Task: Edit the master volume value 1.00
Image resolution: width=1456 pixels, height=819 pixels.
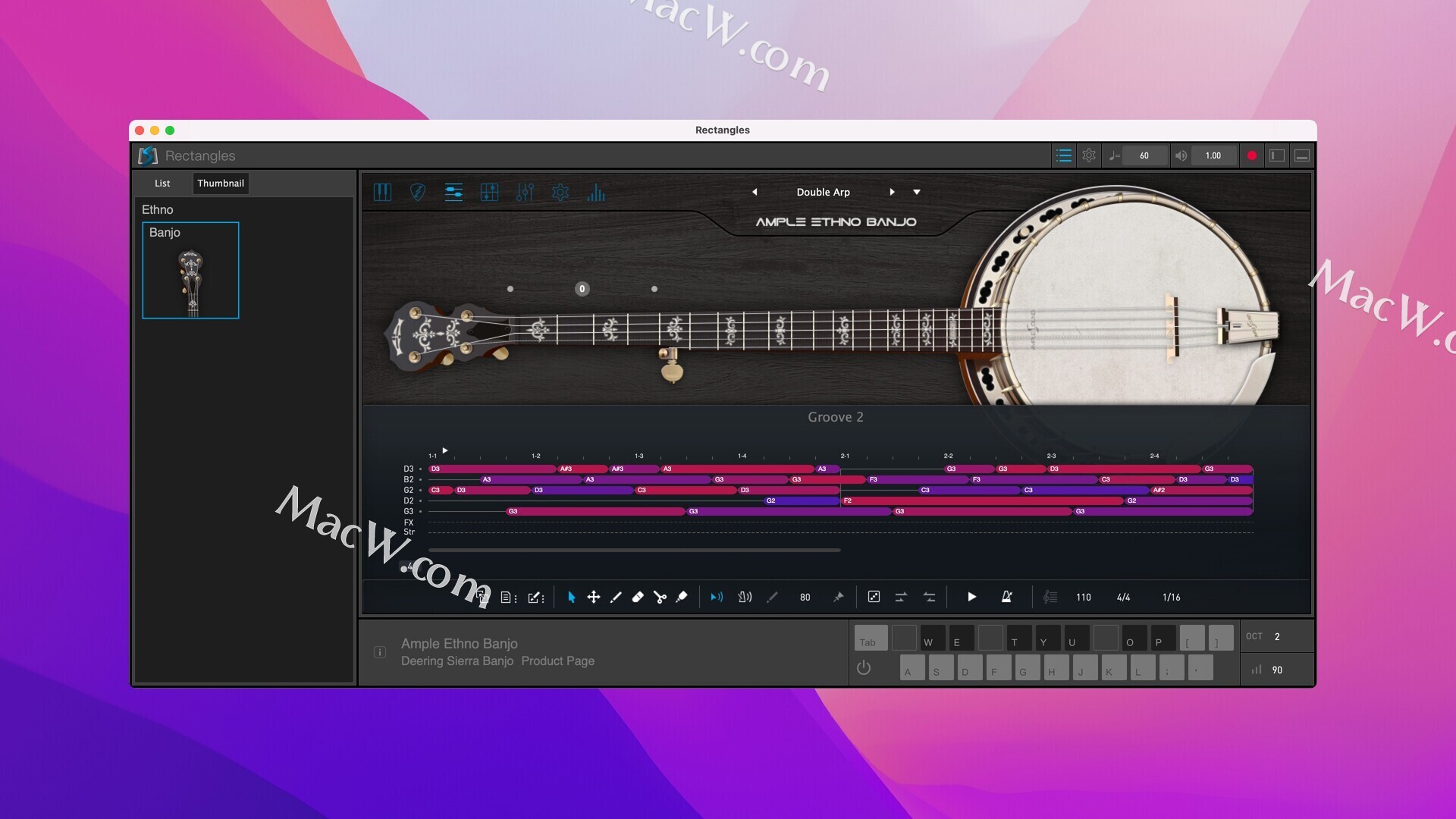Action: (x=1213, y=155)
